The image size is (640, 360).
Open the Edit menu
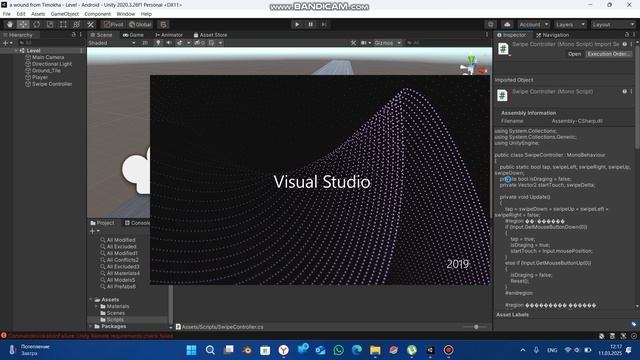click(x=21, y=14)
